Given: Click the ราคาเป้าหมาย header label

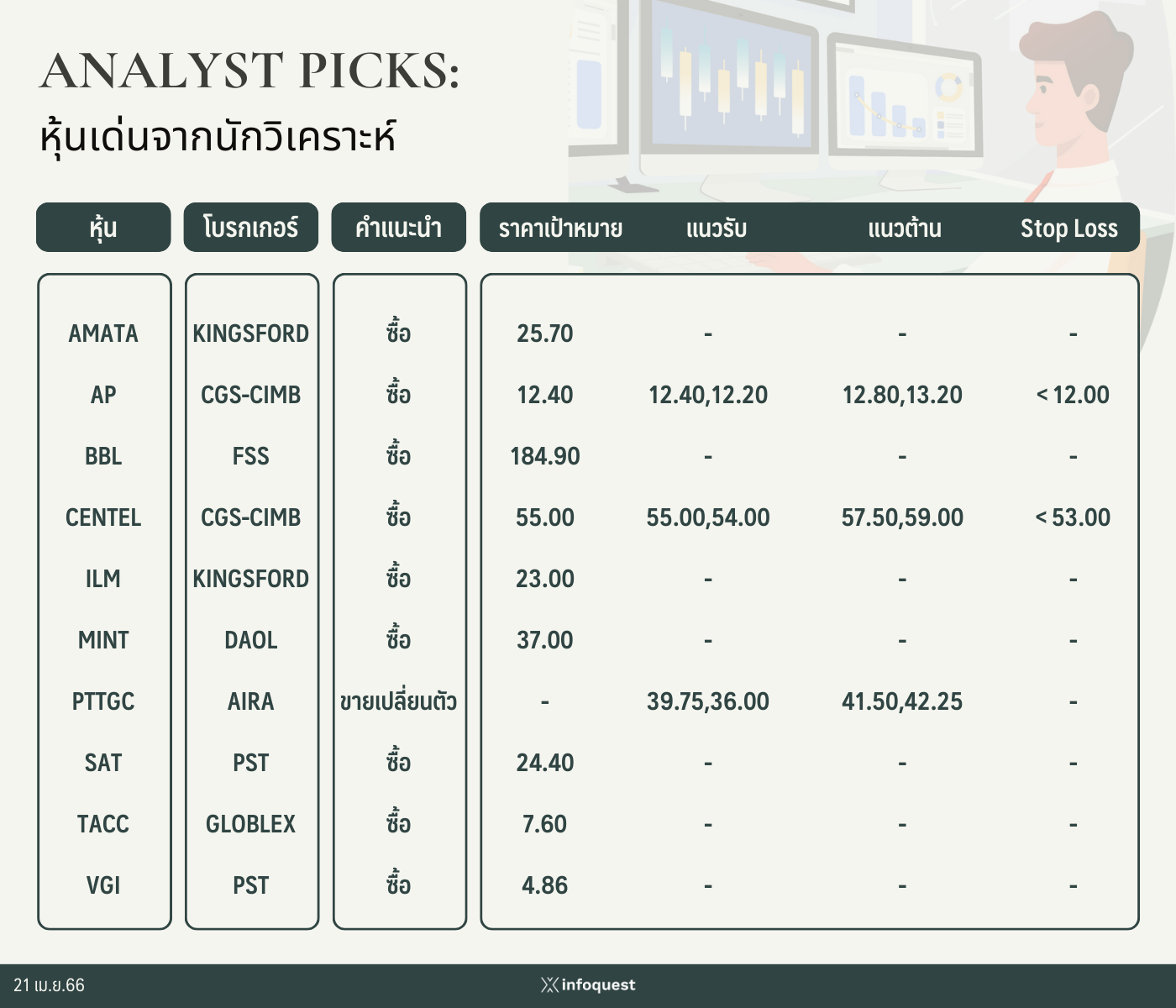Looking at the screenshot, I should pos(560,228).
